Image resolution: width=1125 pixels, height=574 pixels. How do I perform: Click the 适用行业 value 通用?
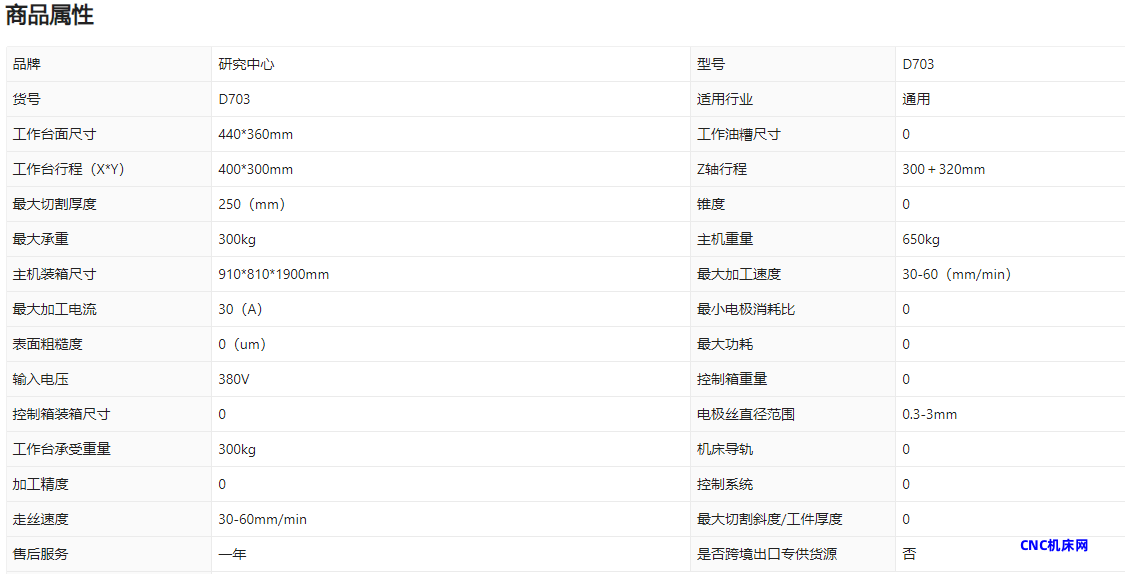tap(916, 99)
